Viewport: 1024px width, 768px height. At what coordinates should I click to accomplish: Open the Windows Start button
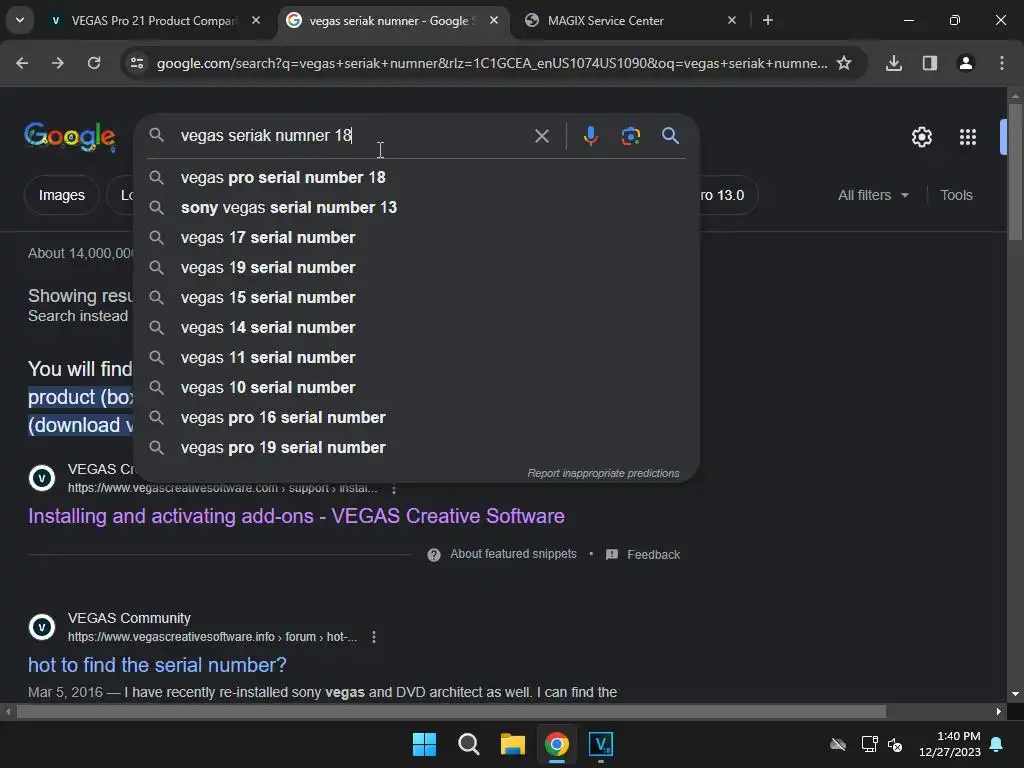[424, 744]
